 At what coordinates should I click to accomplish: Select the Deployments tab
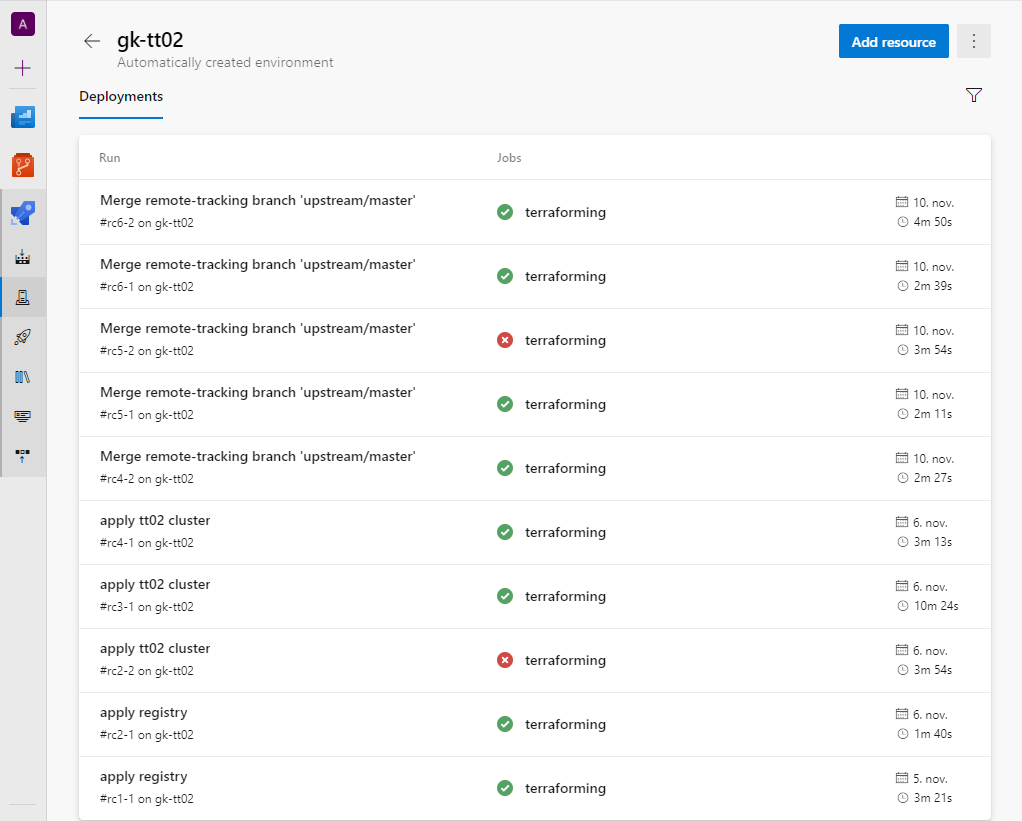pos(121,97)
